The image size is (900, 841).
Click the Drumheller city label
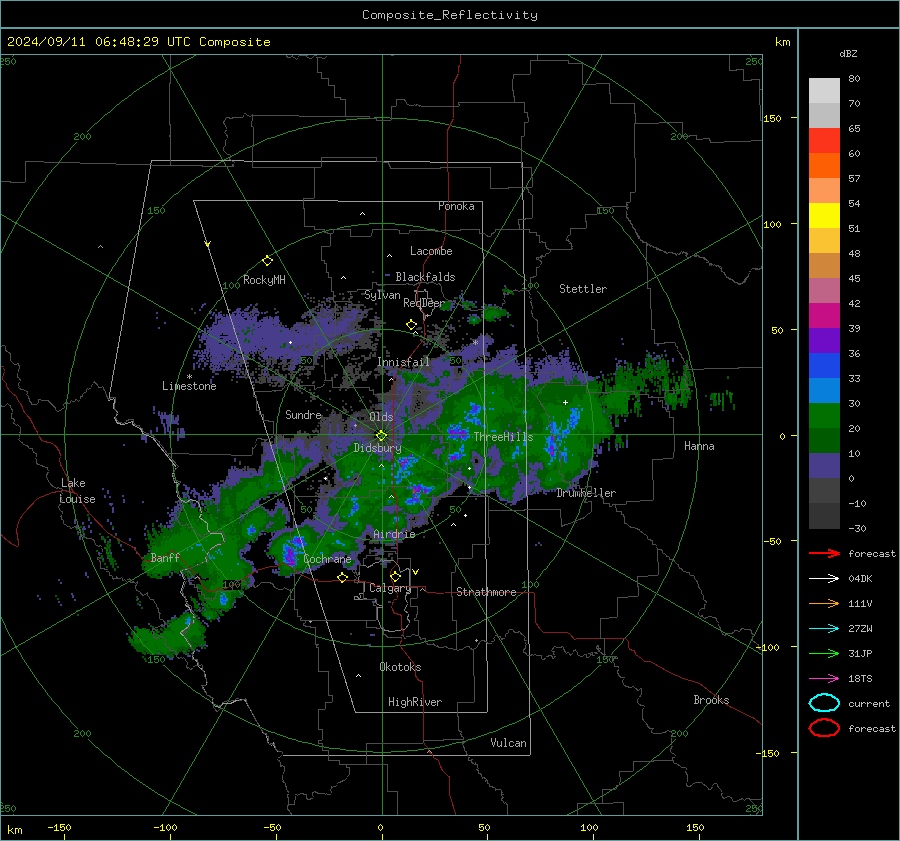pos(586,493)
